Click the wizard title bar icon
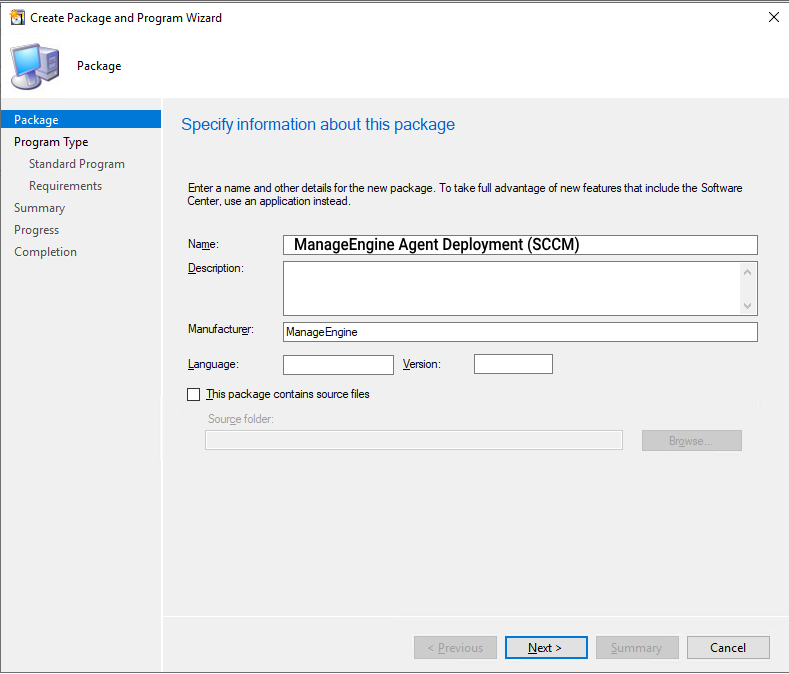This screenshot has width=789, height=674. pyautogui.click(x=17, y=18)
